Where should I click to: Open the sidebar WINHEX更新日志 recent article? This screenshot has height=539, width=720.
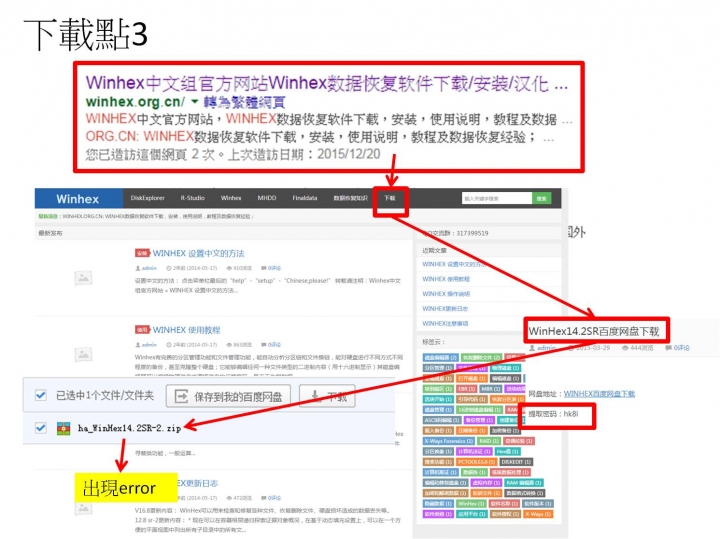tap(445, 309)
